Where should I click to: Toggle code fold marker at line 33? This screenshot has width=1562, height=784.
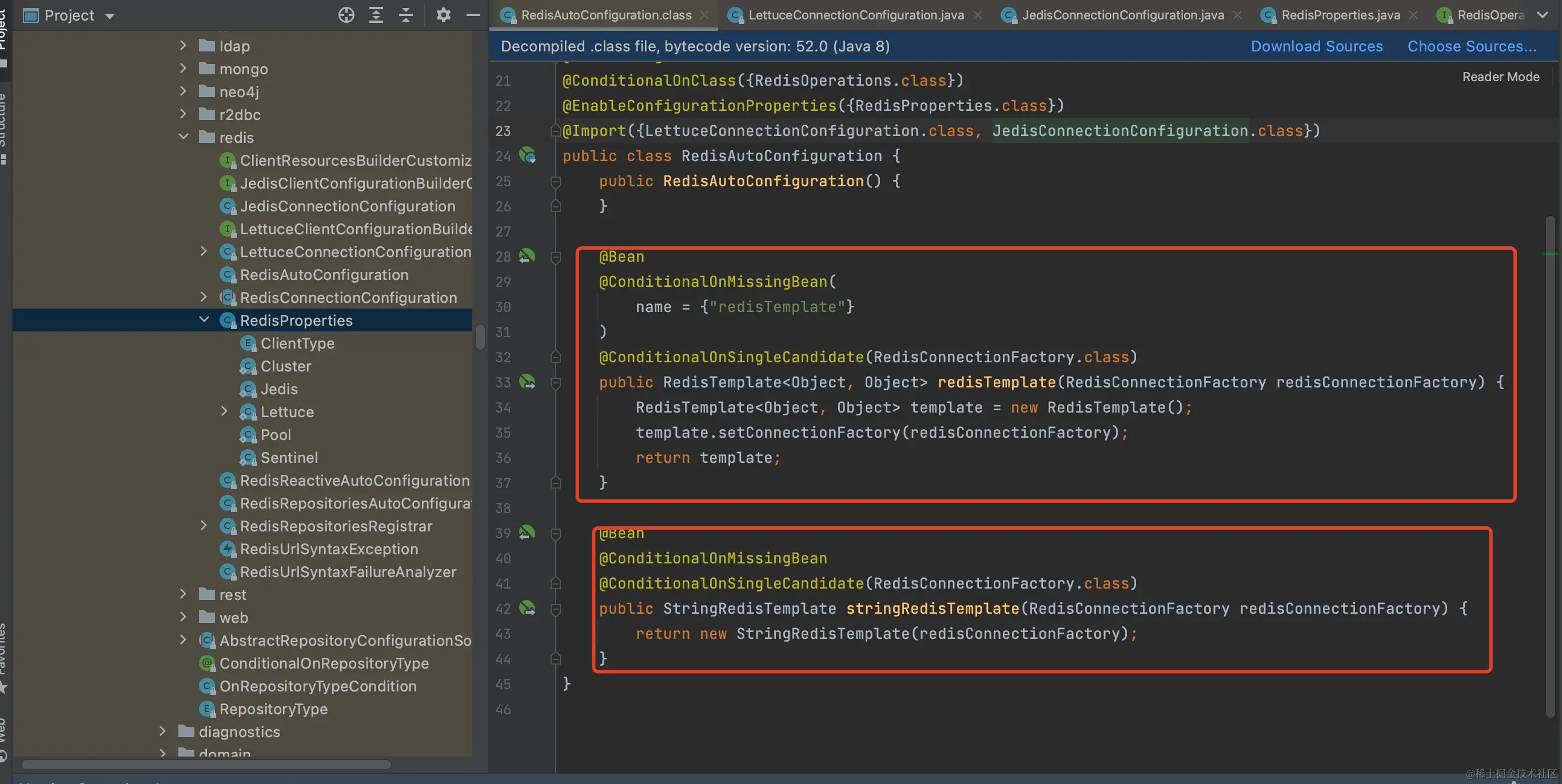click(x=555, y=382)
